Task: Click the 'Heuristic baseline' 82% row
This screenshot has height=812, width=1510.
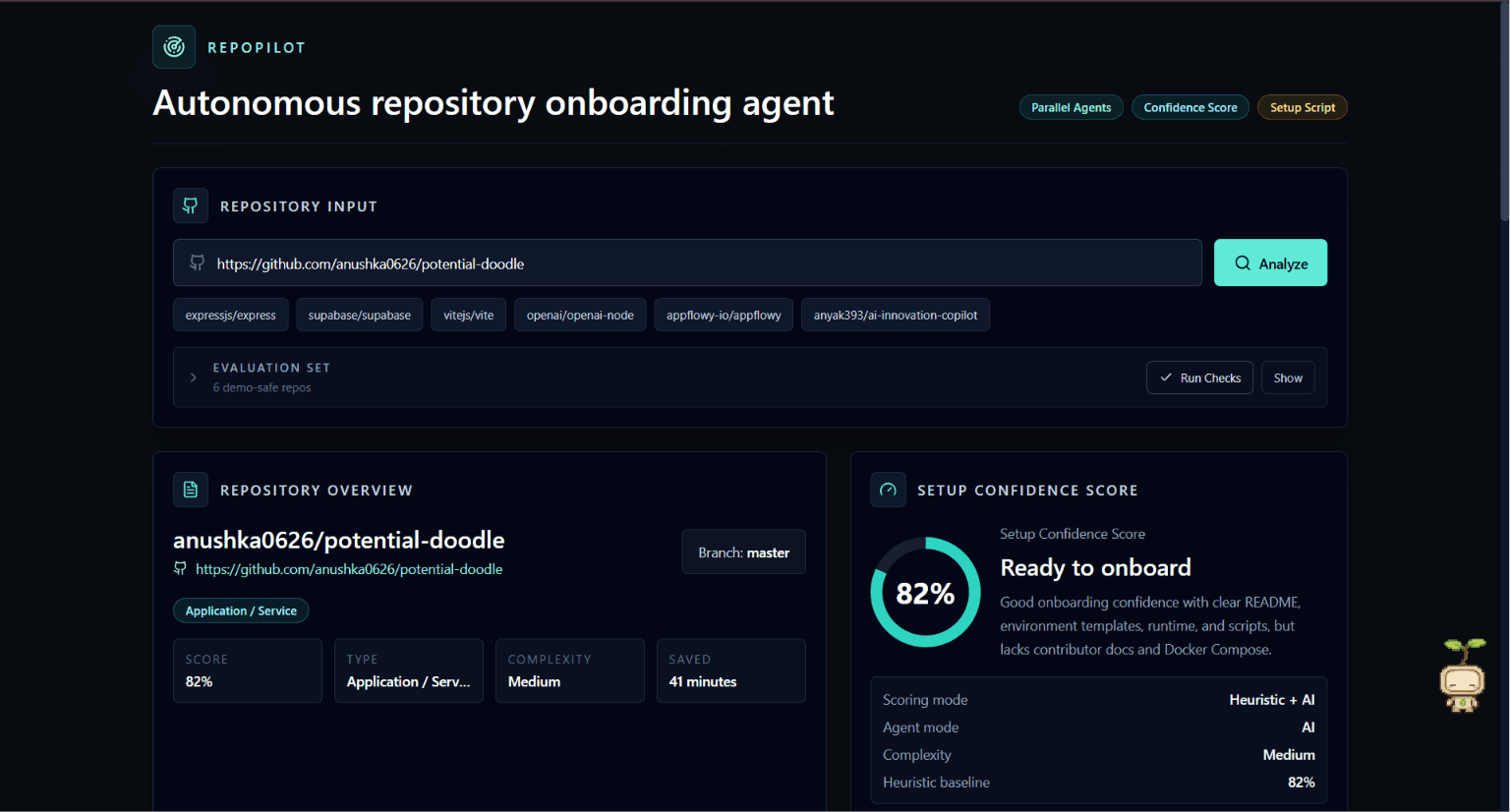Action: click(1099, 783)
